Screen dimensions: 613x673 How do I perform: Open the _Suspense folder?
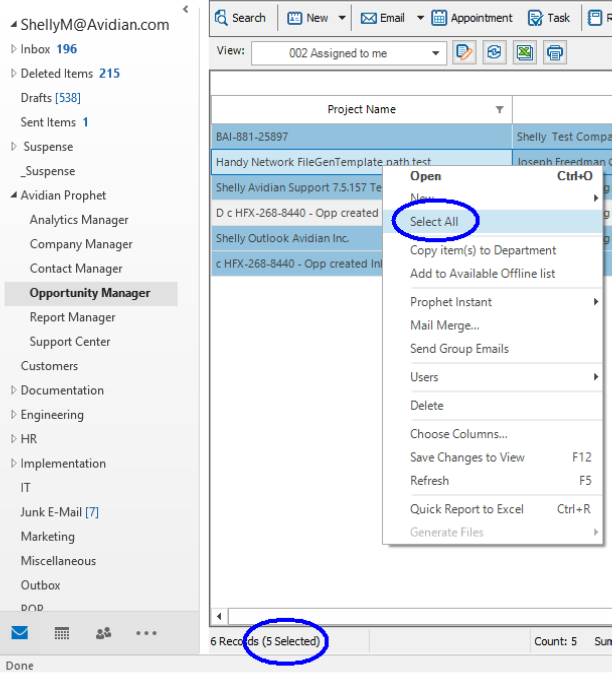coord(48,171)
